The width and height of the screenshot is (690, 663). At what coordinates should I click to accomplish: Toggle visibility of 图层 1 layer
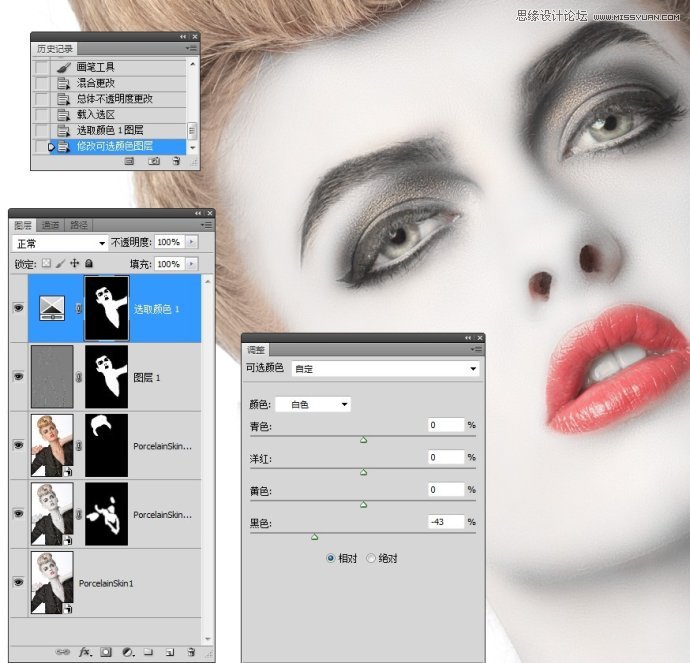click(x=18, y=377)
